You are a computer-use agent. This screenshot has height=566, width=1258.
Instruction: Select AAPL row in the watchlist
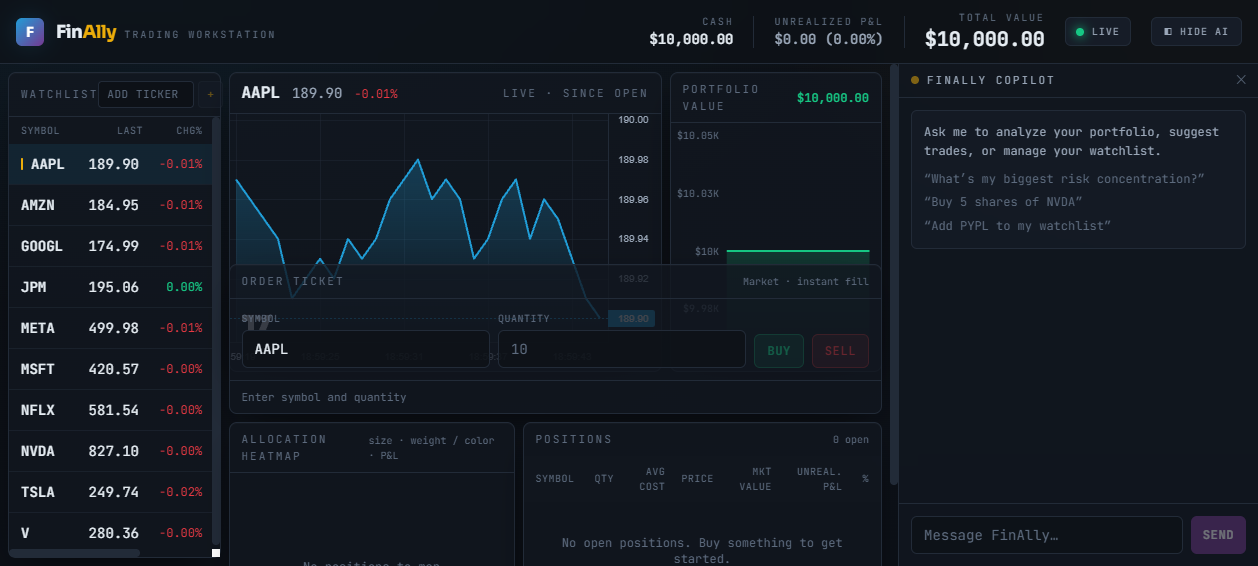pos(110,164)
